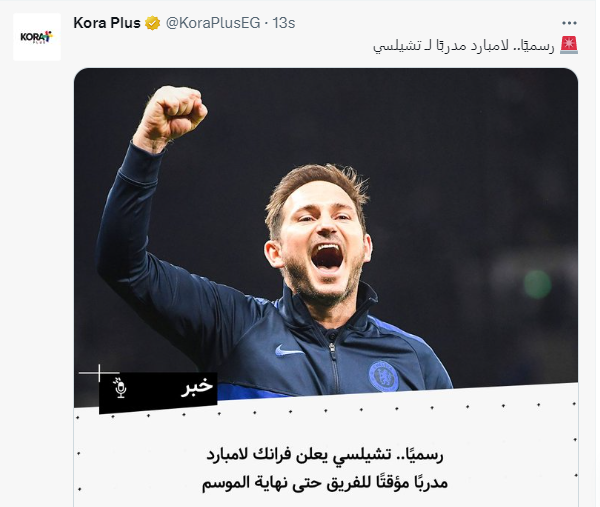The height and width of the screenshot is (507, 600).
Task: Open the Kora Plus profile avatar
Action: 37,37
